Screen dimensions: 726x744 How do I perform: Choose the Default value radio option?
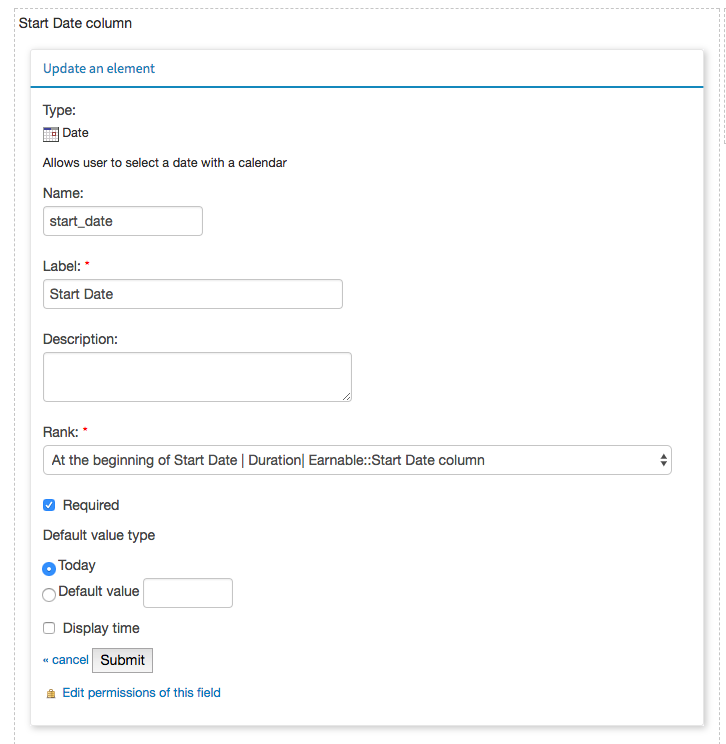point(49,595)
